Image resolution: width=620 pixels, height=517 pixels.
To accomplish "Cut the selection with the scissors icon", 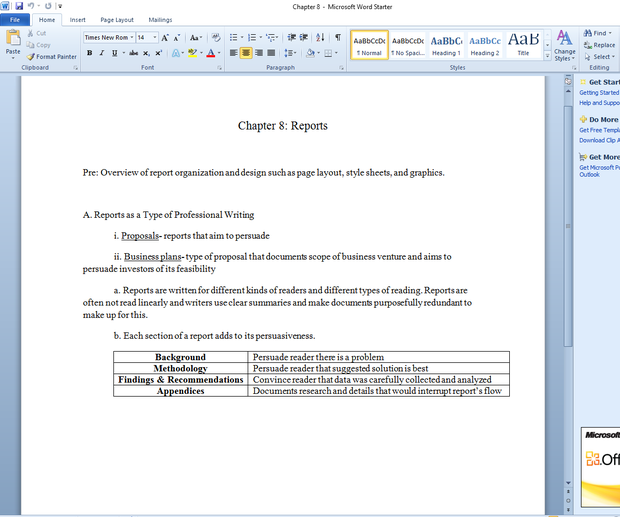I will [30, 34].
